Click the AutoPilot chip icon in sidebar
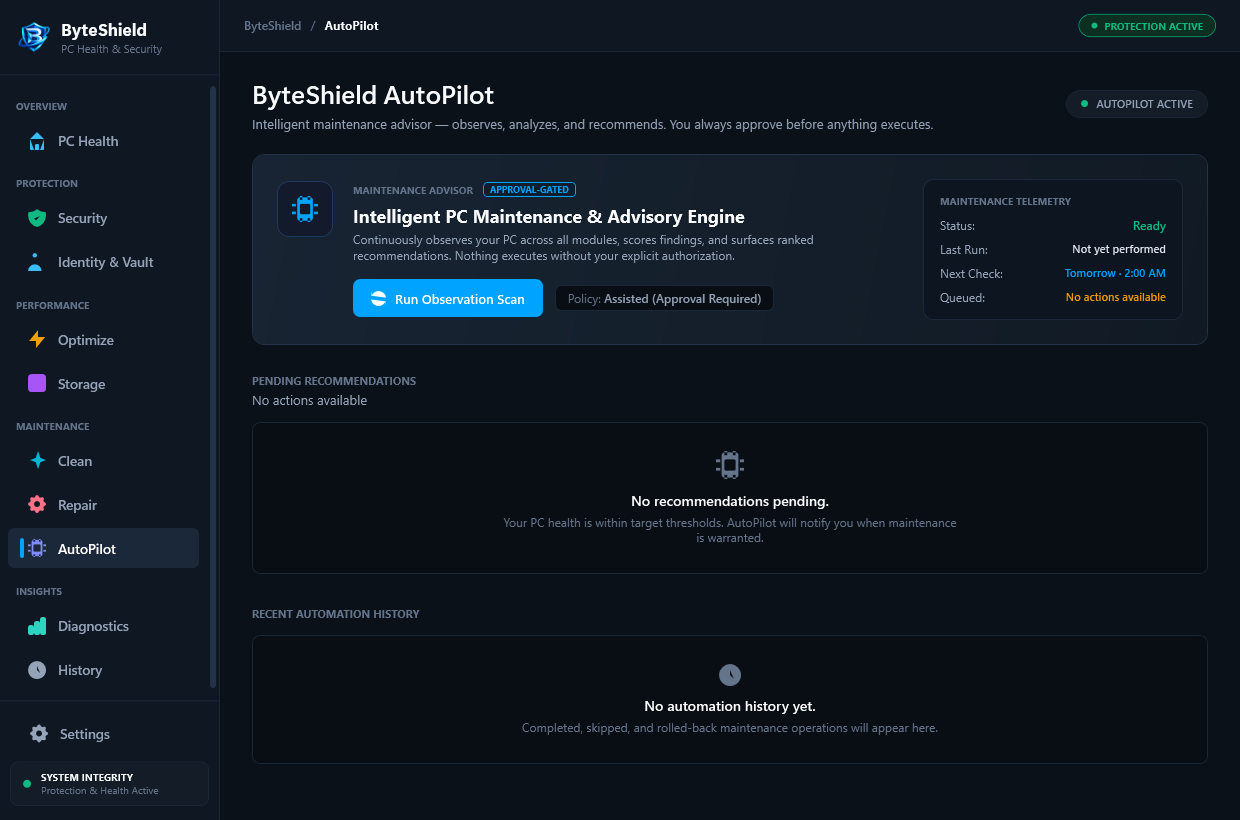The height and width of the screenshot is (820, 1240). (x=37, y=549)
